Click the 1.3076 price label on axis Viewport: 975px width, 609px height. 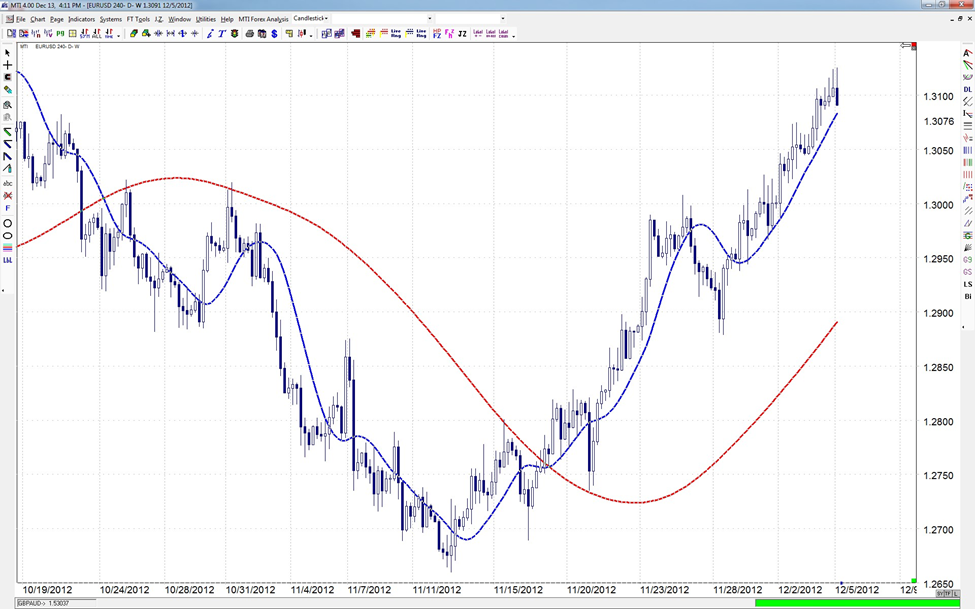(x=938, y=121)
